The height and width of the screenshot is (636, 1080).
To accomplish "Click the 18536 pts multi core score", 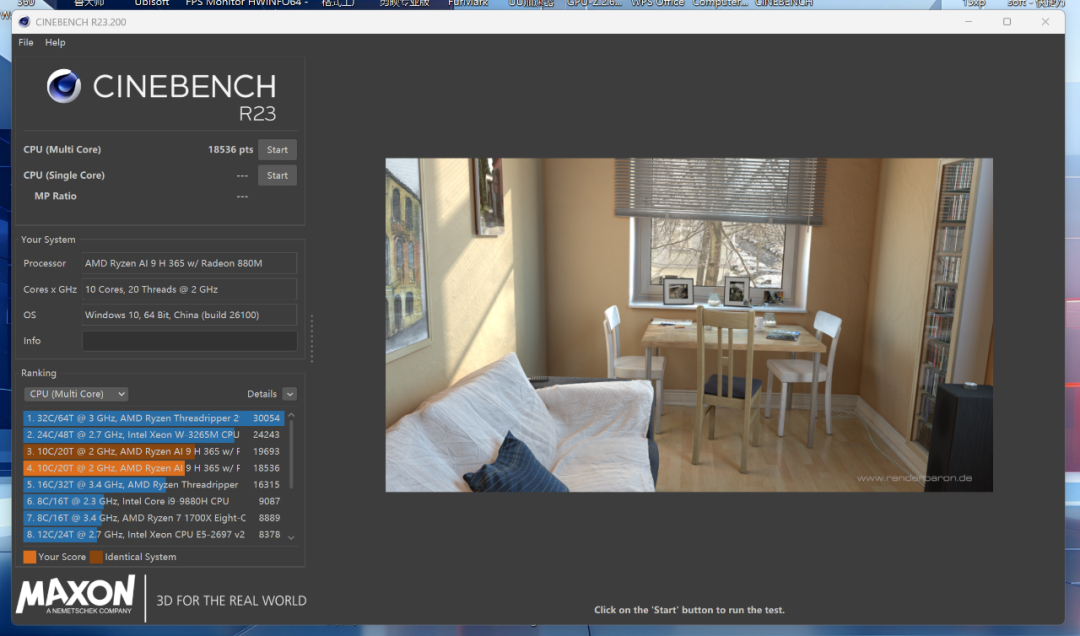I will click(x=231, y=150).
